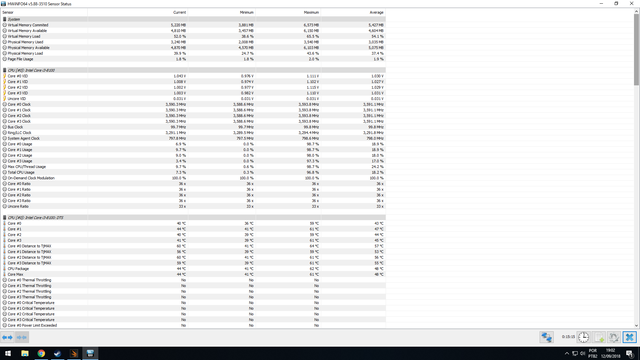
Task: Select the Physical Memory Used row
Action: [193, 42]
